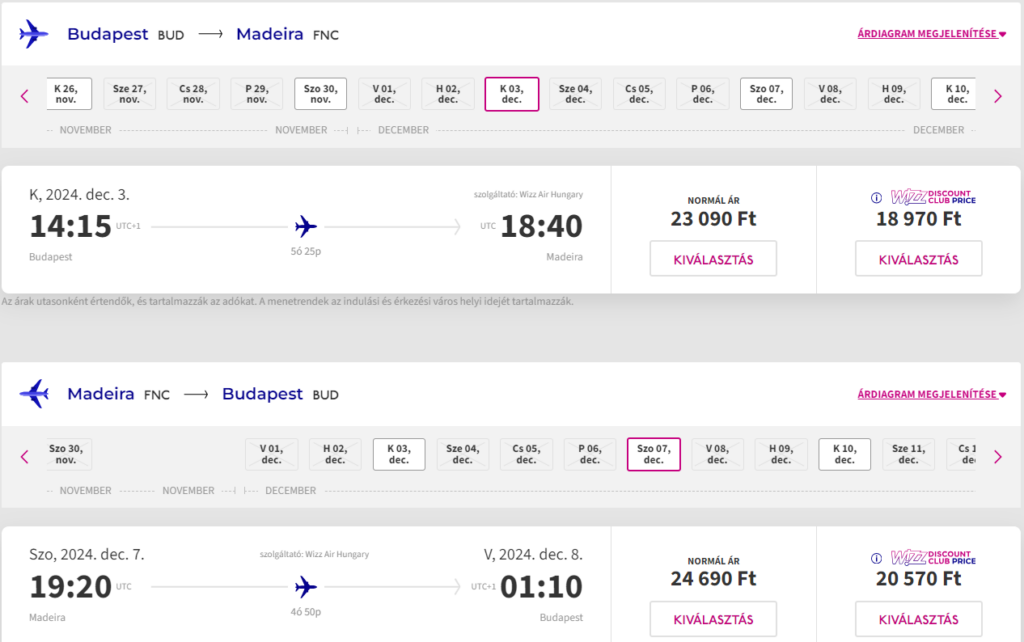The image size is (1024, 642).
Task: Go to next outbound dates arrow
Action: click(x=997, y=96)
